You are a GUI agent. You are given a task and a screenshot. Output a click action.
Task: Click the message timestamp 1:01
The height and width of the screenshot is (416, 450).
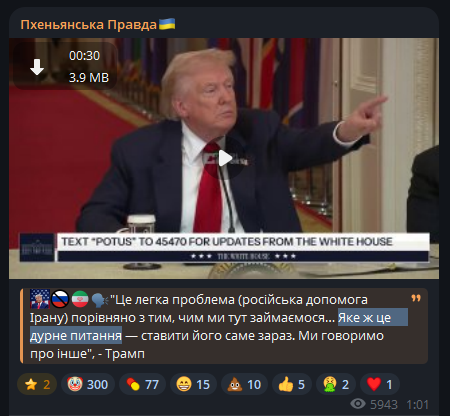pos(417,405)
